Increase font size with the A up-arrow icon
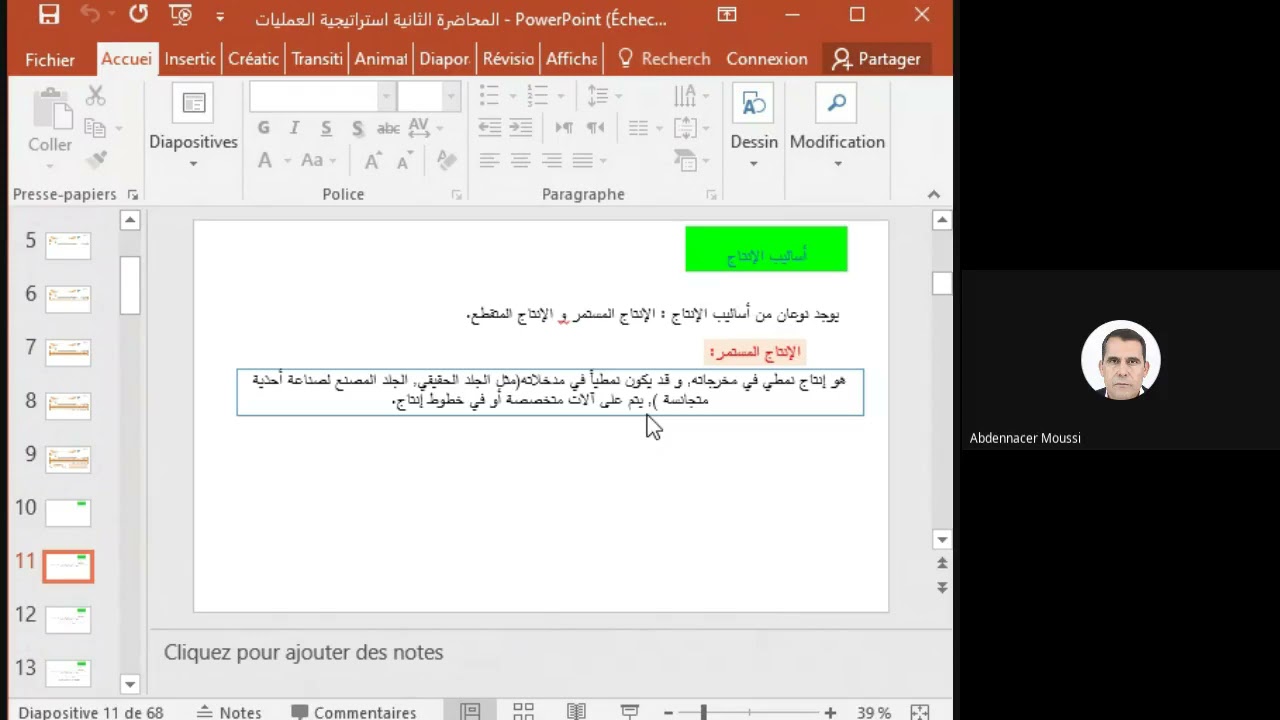The width and height of the screenshot is (1280, 720). 373,161
